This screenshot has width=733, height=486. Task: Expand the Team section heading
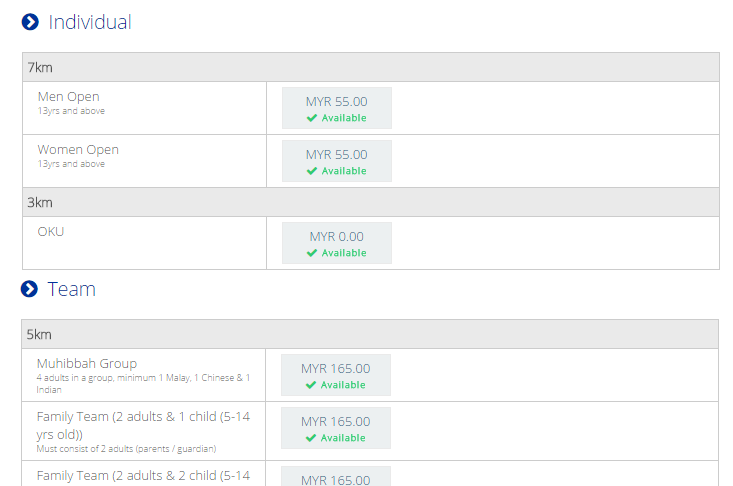click(x=72, y=289)
